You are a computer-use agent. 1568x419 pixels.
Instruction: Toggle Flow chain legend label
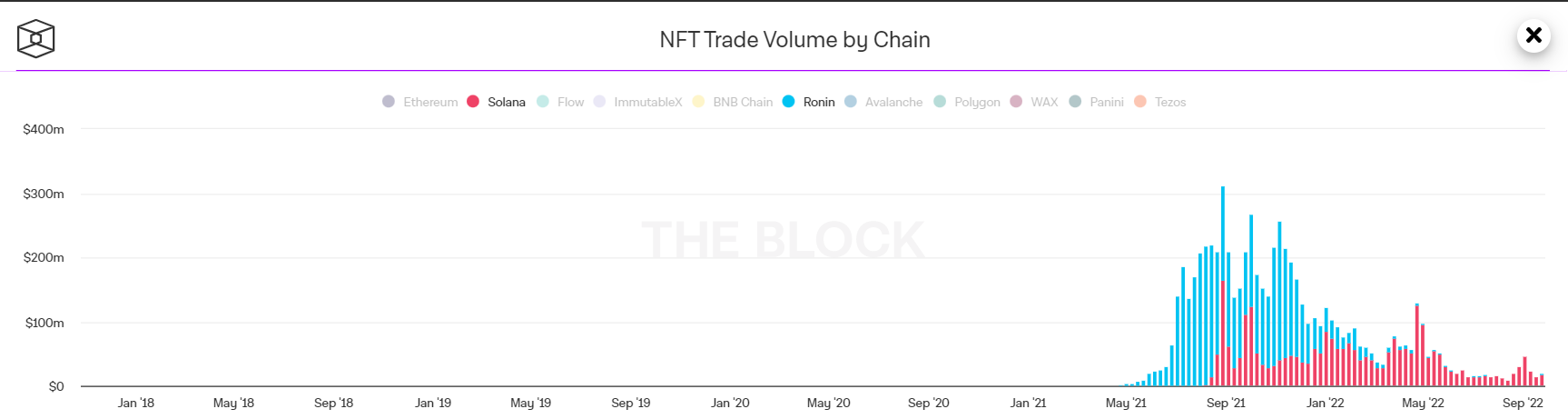[570, 102]
